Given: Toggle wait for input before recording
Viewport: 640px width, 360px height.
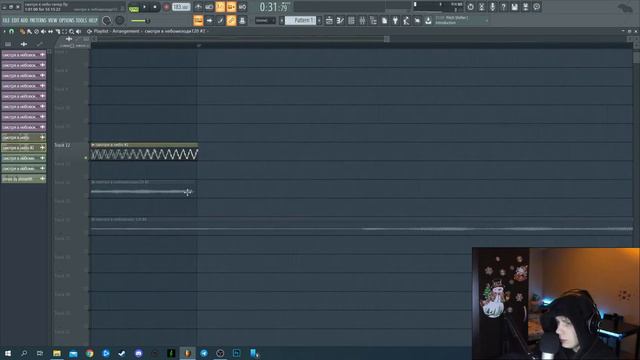Looking at the screenshot, I should 209,7.
